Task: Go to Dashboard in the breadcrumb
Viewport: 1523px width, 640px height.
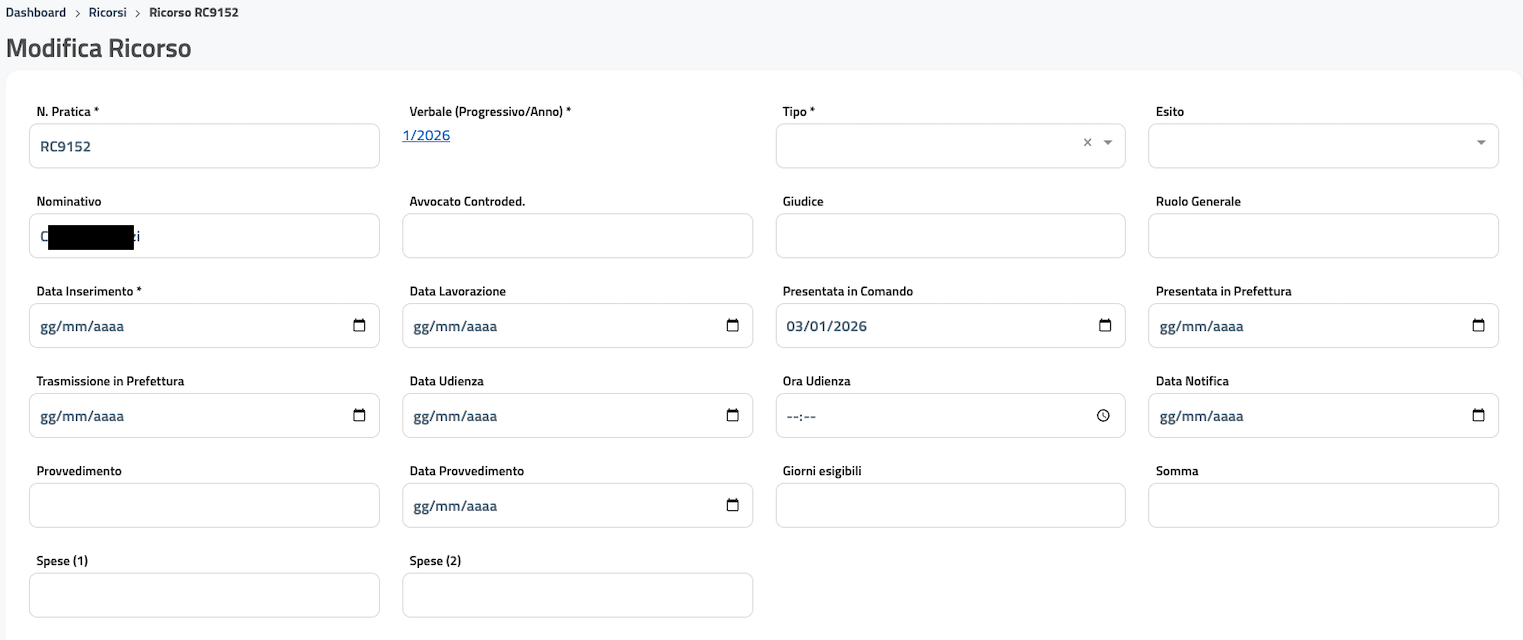Action: coord(36,13)
